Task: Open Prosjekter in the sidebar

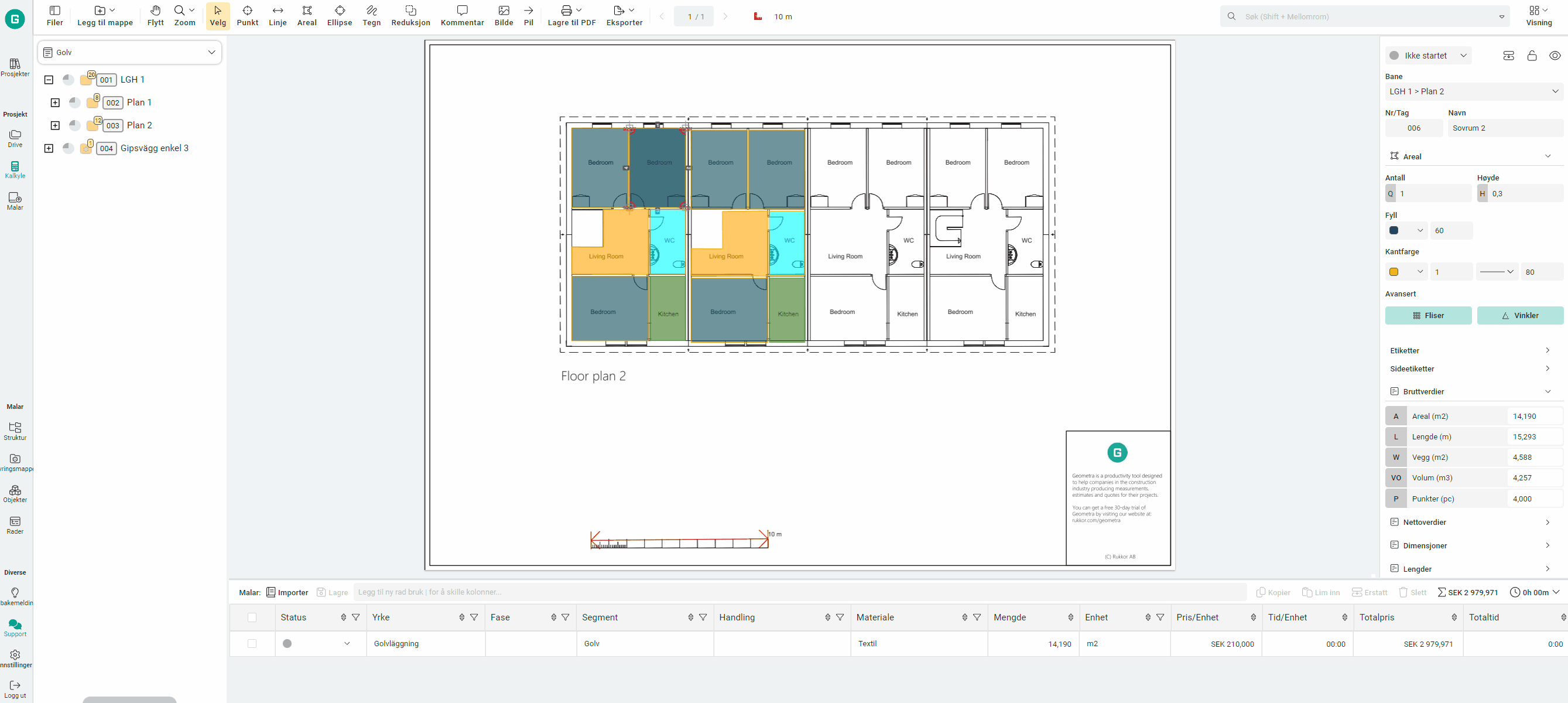Action: (x=15, y=67)
